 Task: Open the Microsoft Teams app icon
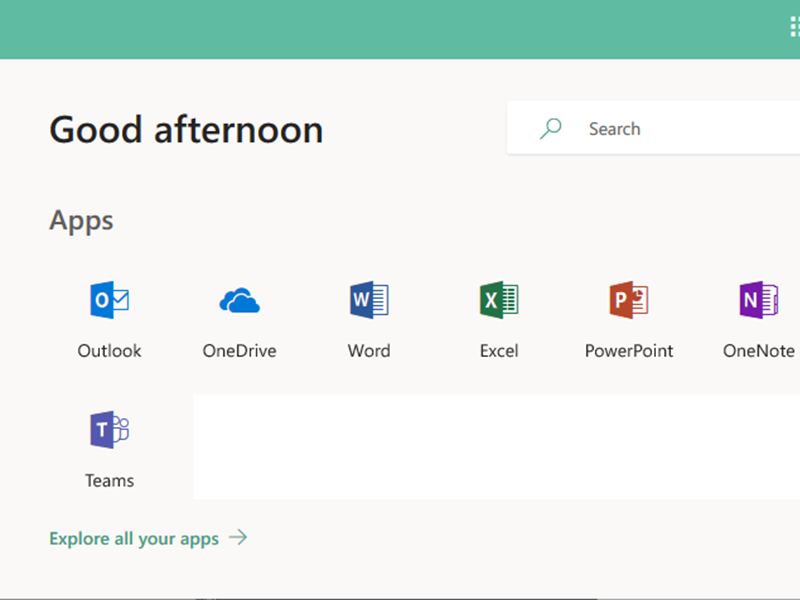tap(109, 430)
